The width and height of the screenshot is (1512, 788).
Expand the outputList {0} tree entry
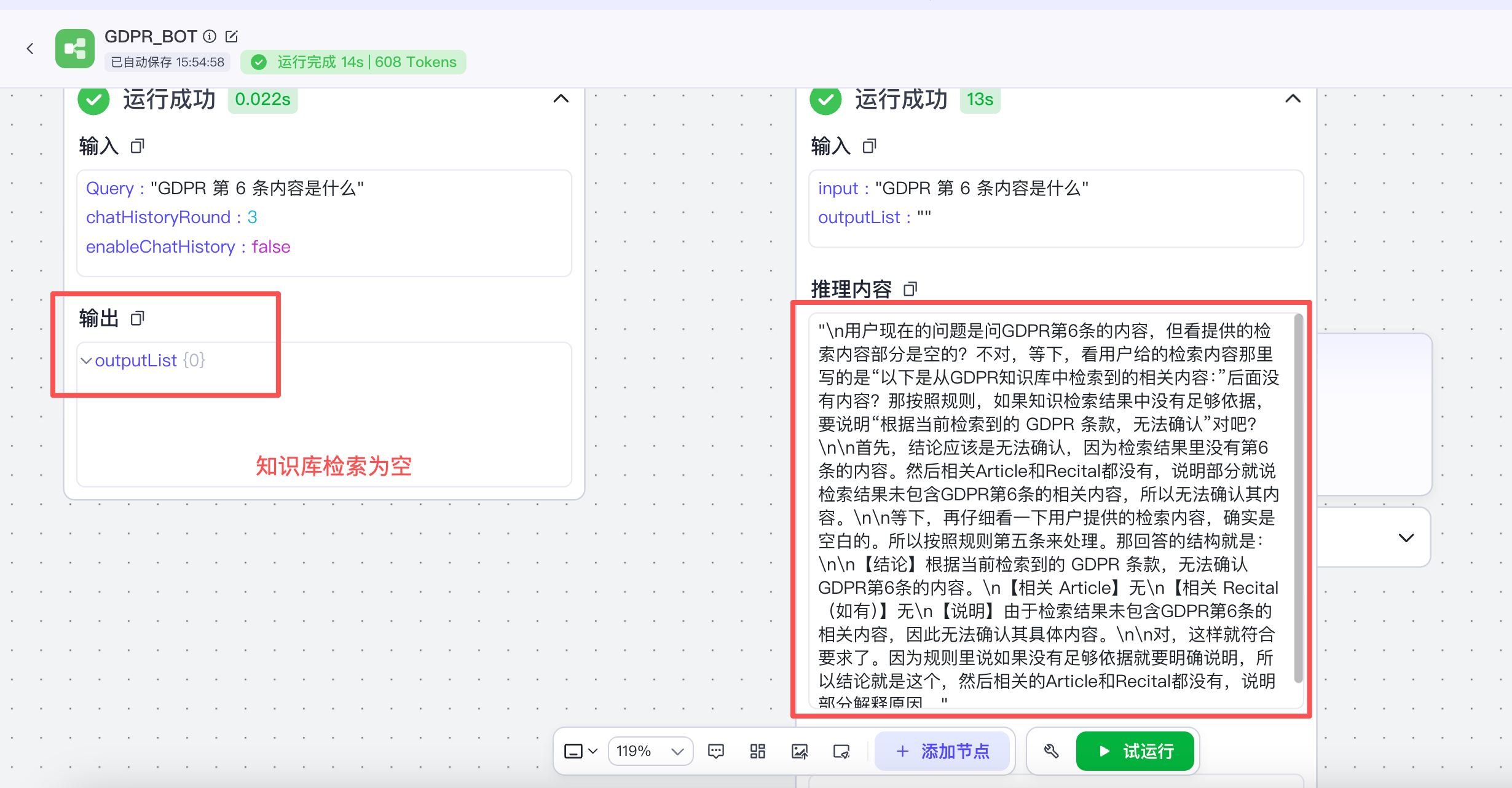[x=87, y=361]
